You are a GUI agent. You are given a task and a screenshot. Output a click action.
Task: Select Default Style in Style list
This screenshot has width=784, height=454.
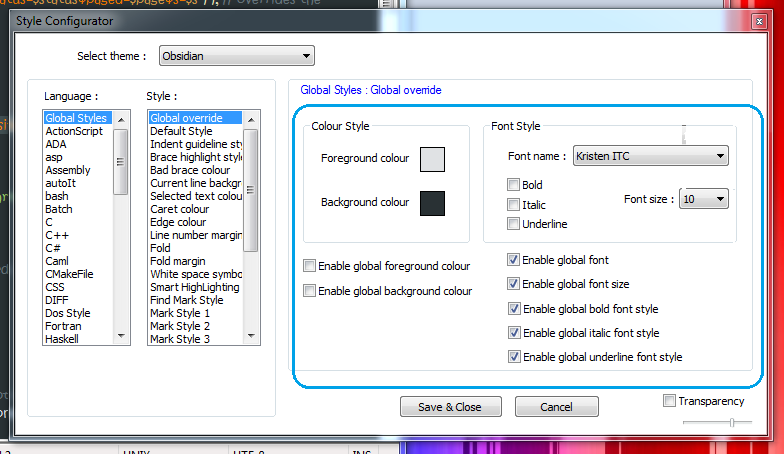196,131
